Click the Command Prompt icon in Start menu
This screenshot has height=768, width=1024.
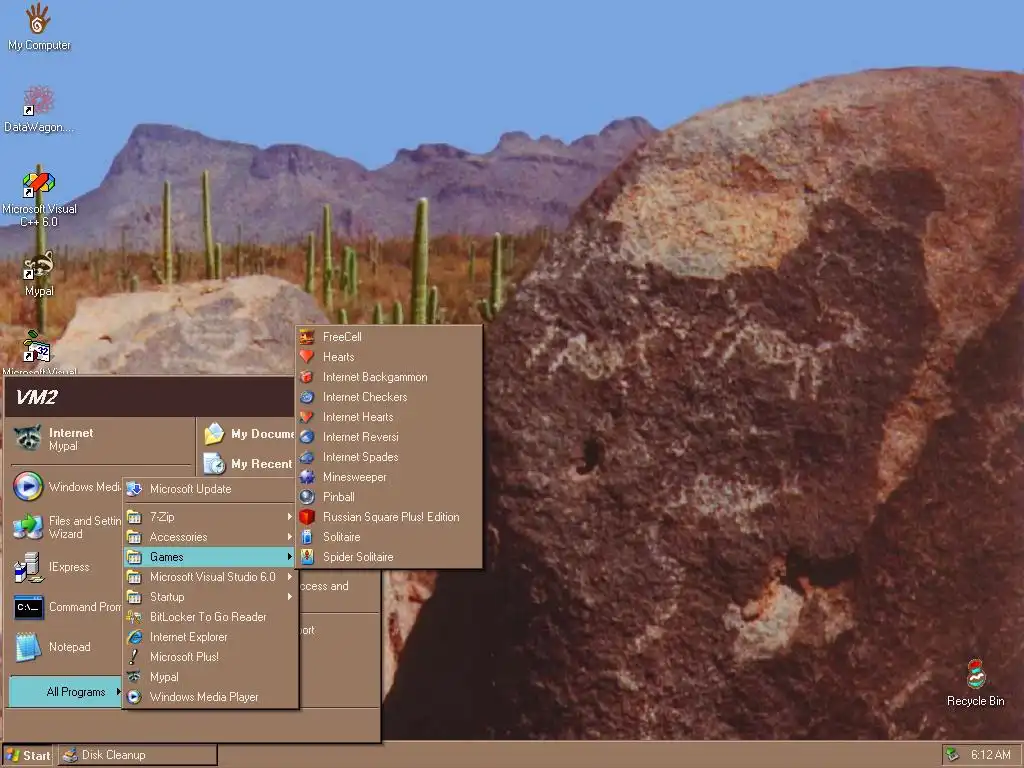(29, 607)
